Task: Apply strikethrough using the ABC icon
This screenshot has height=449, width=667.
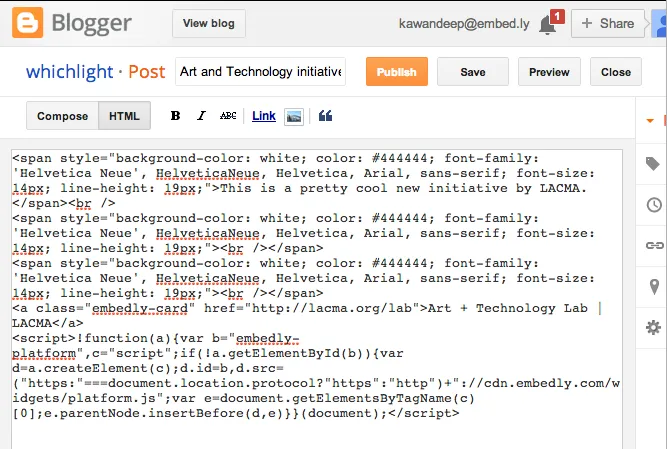Action: tap(228, 116)
